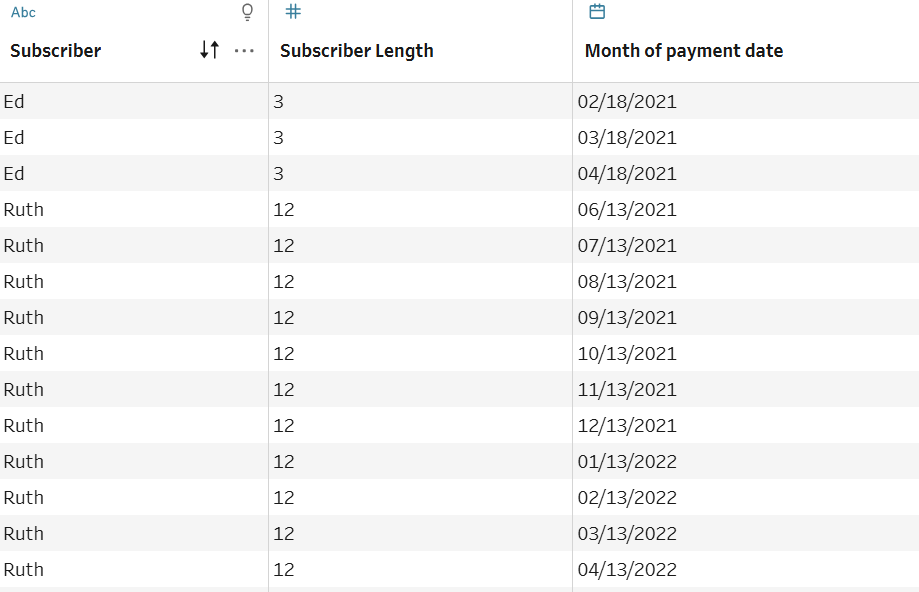Highlight the 10/13/2021 date cell

(627, 354)
